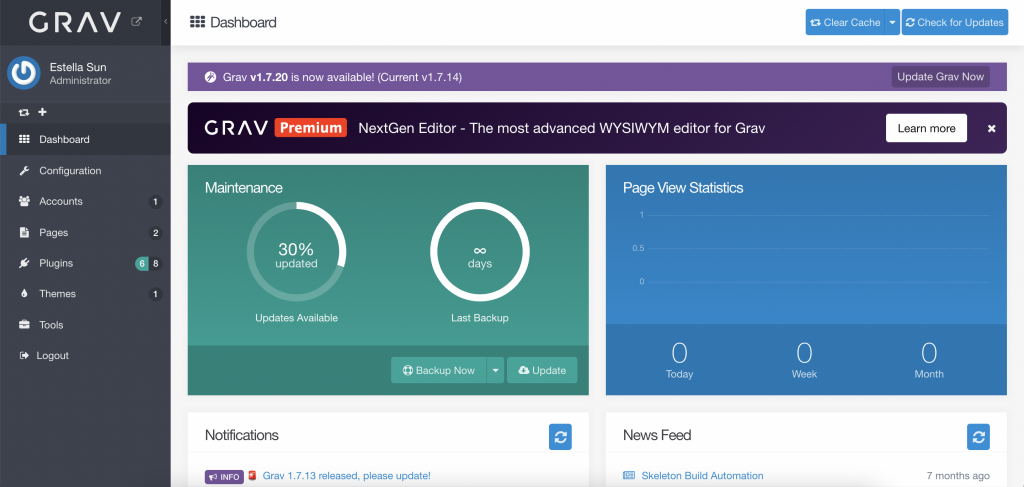1024x487 pixels.
Task: Click Check for Updates button
Action: coord(955,22)
